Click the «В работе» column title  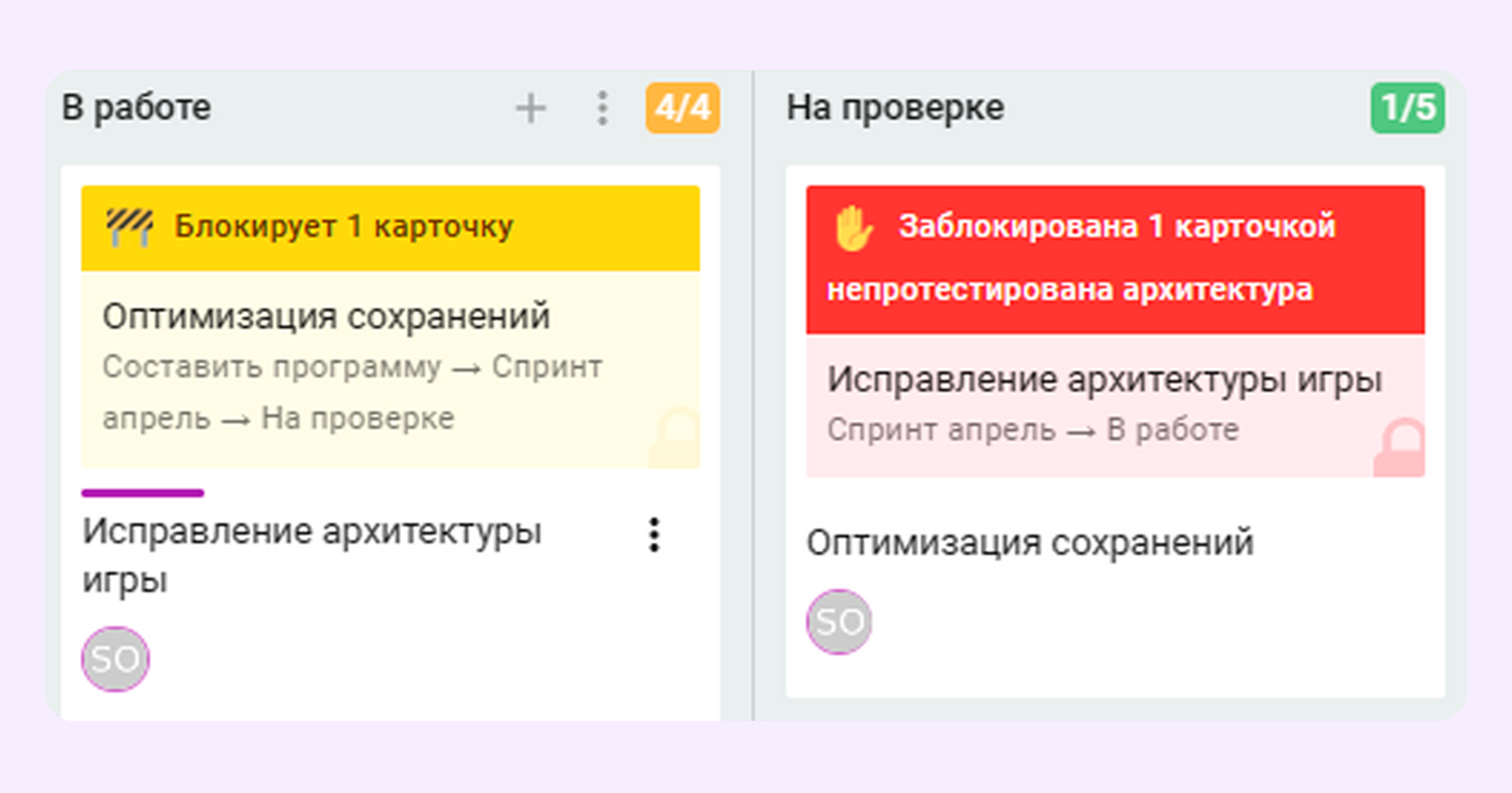[x=135, y=108]
